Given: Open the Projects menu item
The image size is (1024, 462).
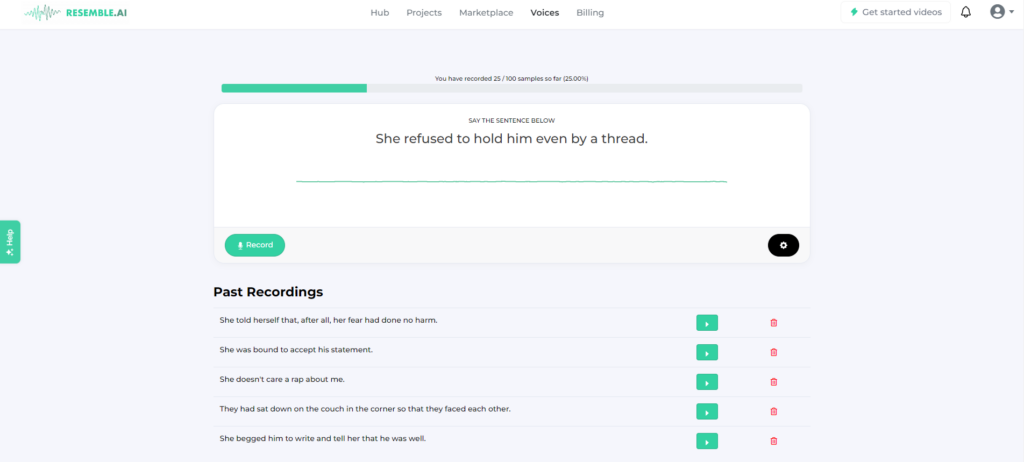Looking at the screenshot, I should click(424, 13).
